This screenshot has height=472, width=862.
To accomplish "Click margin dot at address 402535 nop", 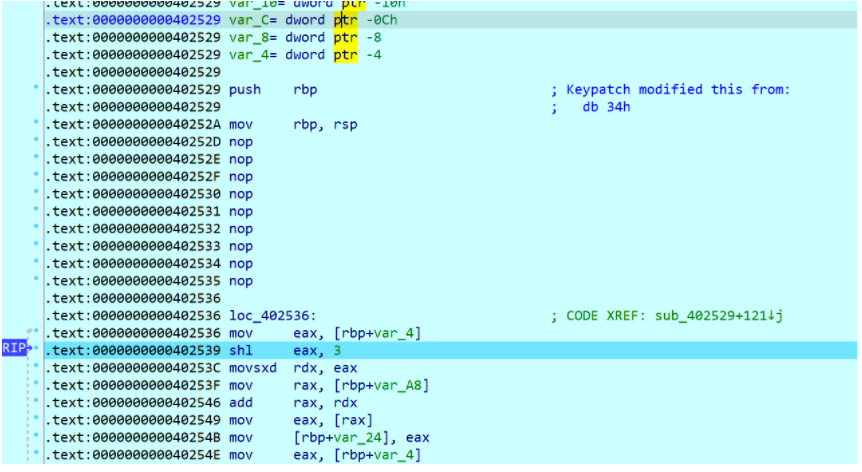I will coord(37,281).
